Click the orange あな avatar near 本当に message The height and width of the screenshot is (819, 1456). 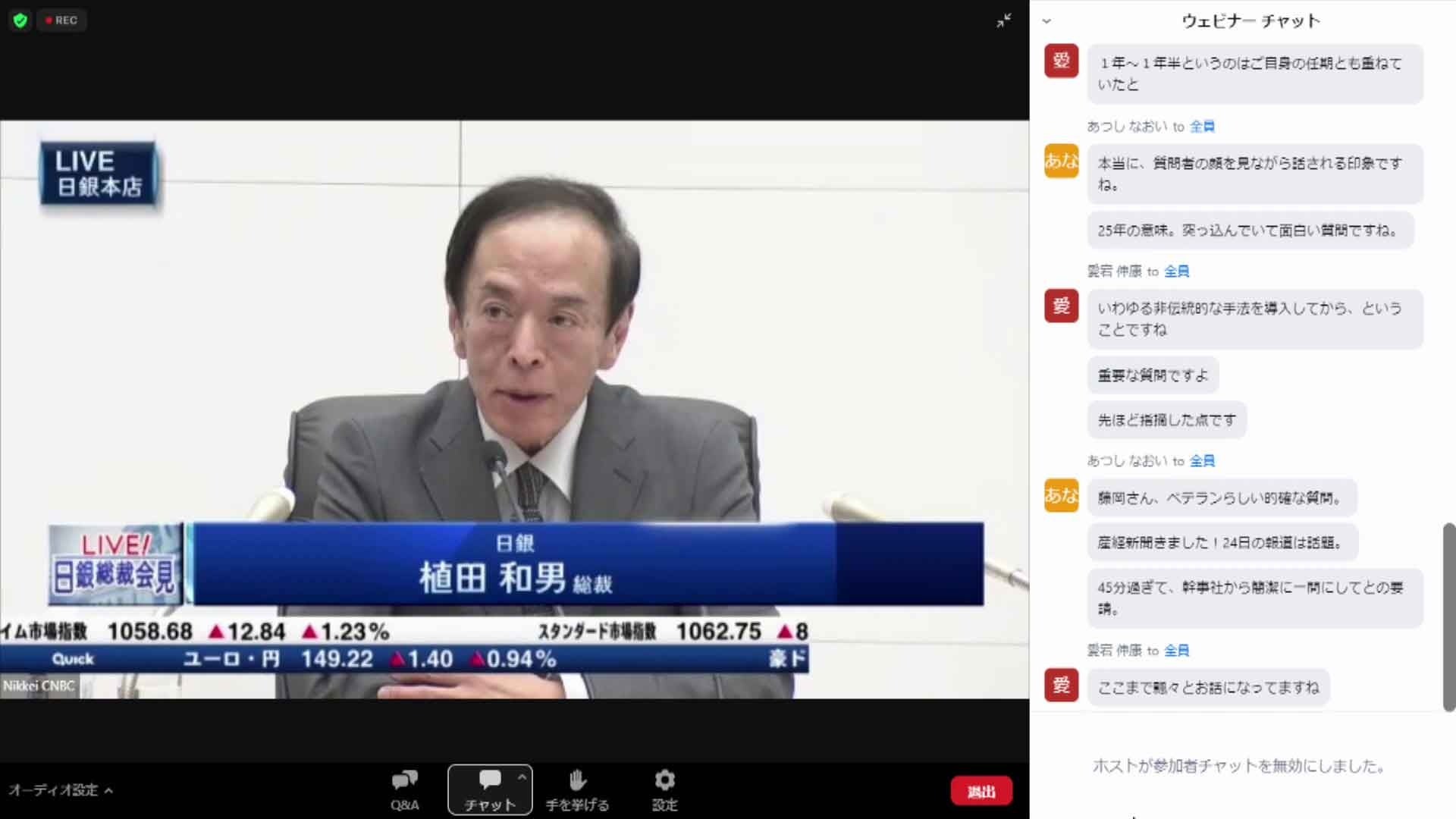click(x=1061, y=161)
